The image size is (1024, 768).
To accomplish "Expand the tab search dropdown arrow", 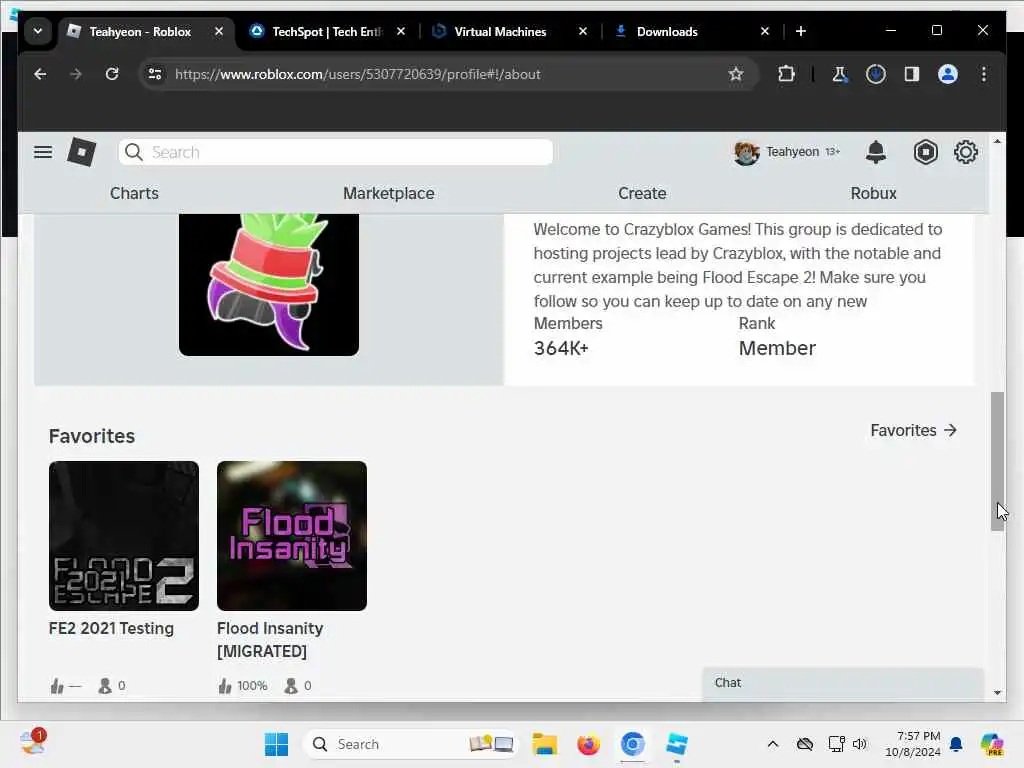I will coord(38,31).
